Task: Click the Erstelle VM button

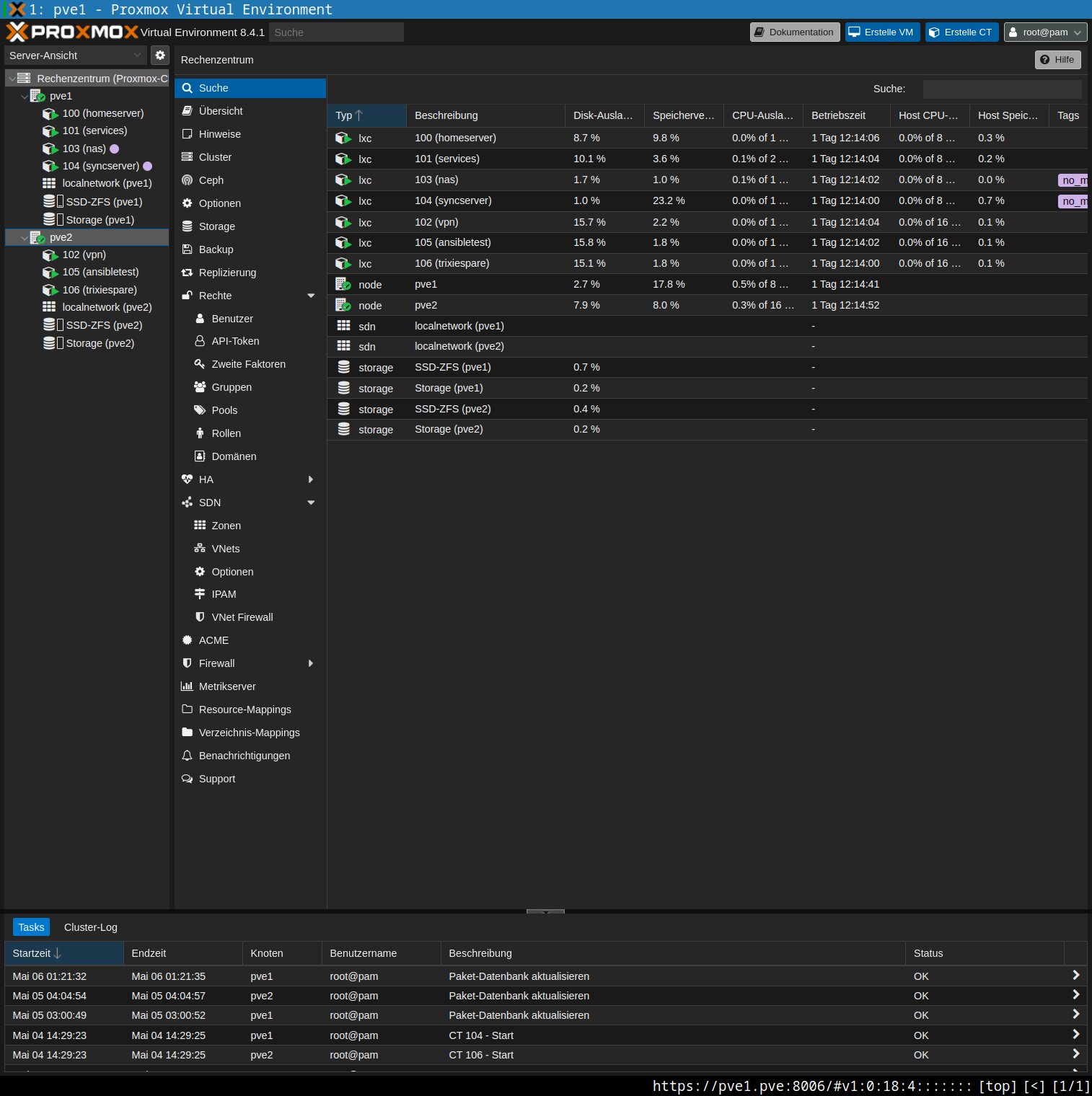Action: (x=882, y=32)
